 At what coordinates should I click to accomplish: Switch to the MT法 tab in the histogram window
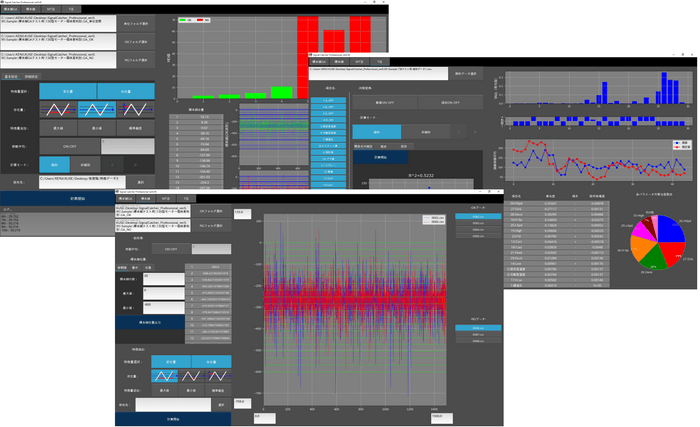(50, 9)
